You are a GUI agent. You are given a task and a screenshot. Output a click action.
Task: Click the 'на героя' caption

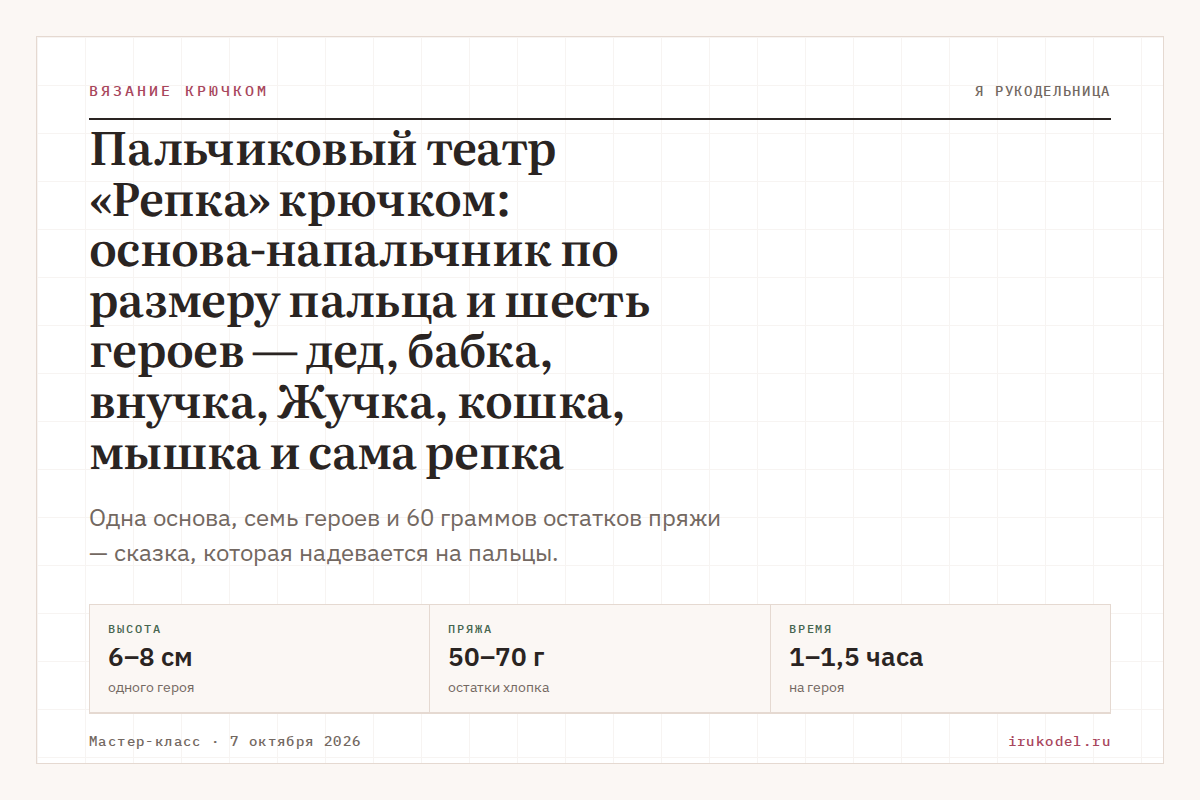coord(816,688)
